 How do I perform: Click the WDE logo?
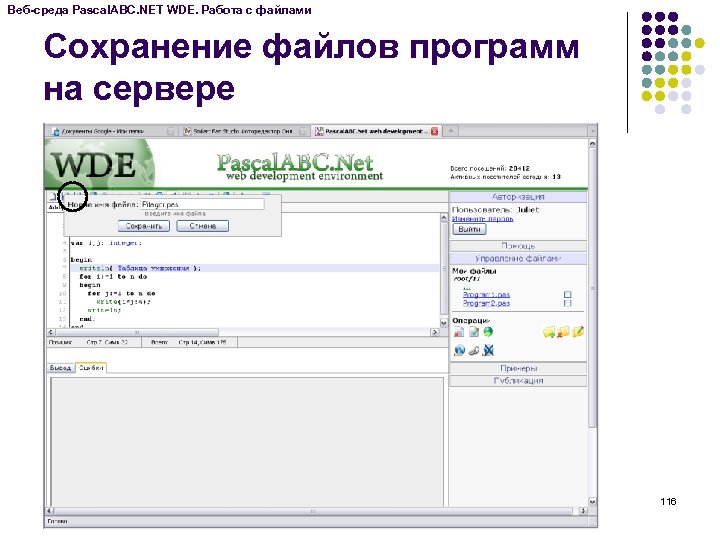coord(94,165)
